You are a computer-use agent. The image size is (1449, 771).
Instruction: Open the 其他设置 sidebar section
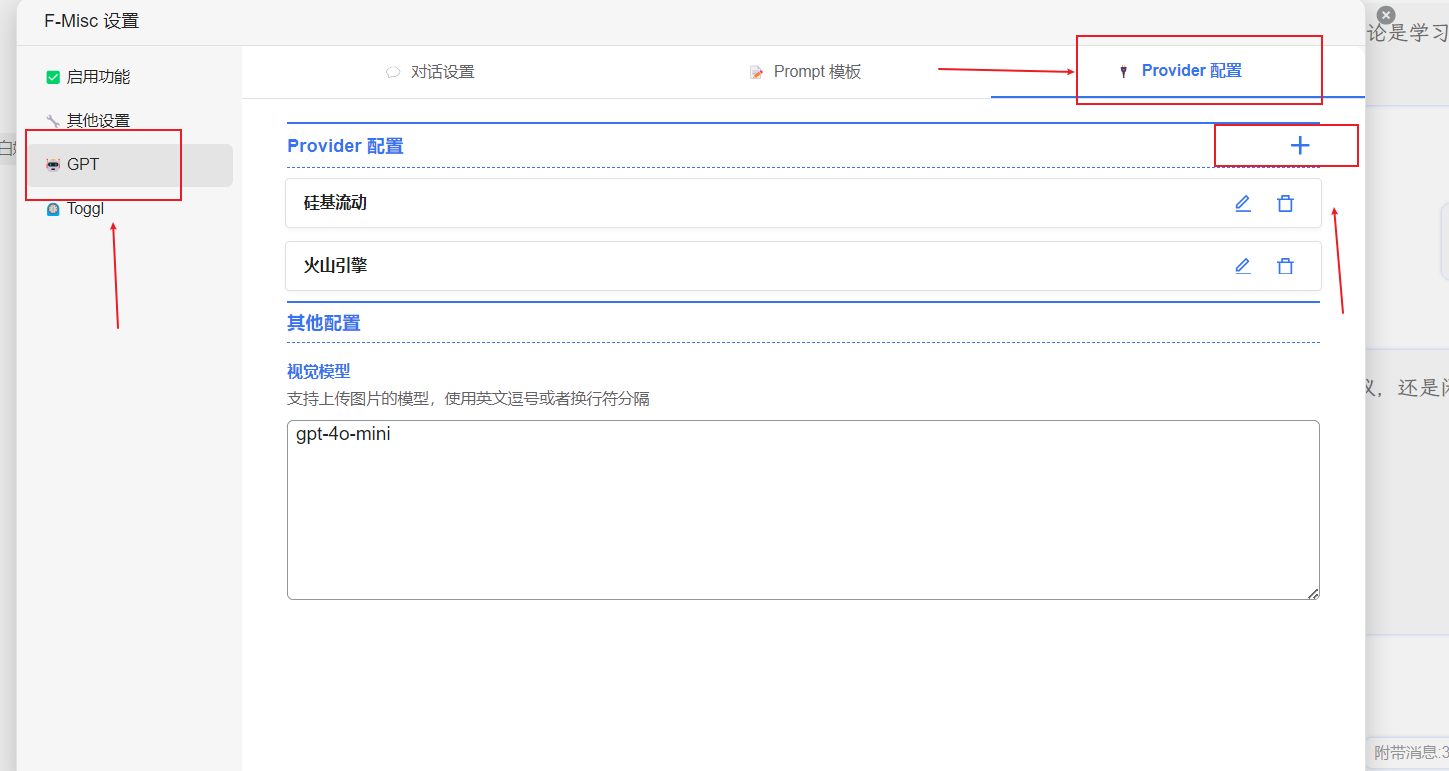129,121
